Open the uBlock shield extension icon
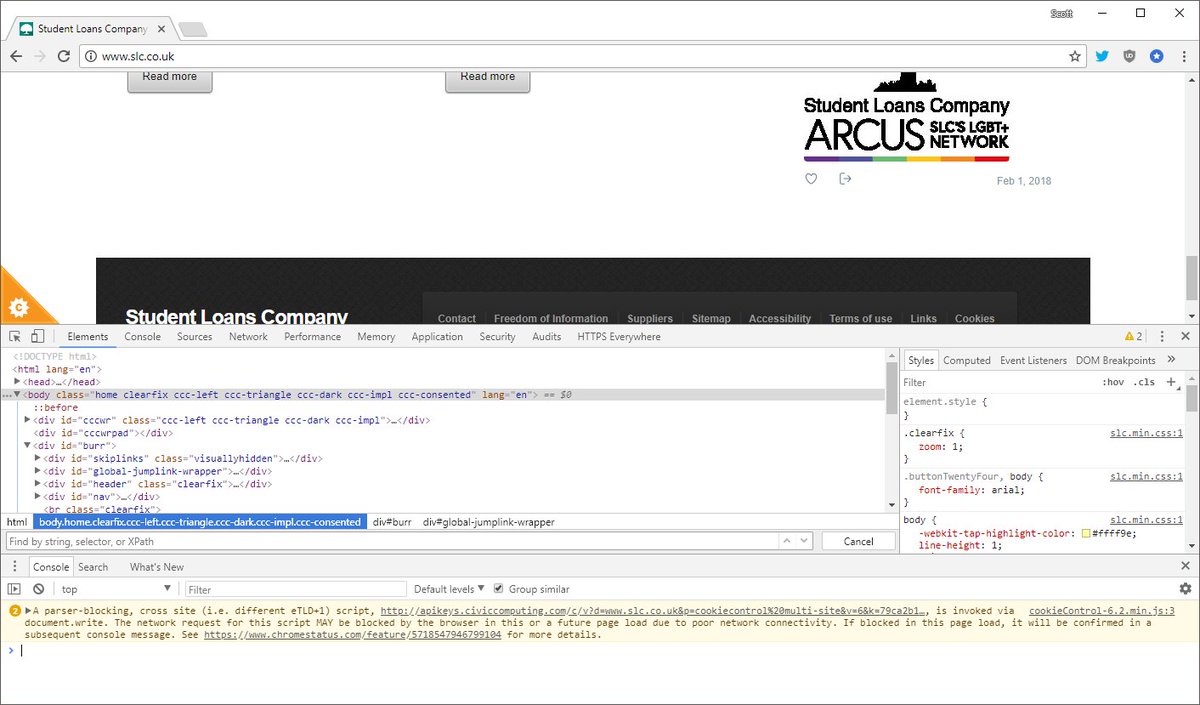 coord(1129,57)
